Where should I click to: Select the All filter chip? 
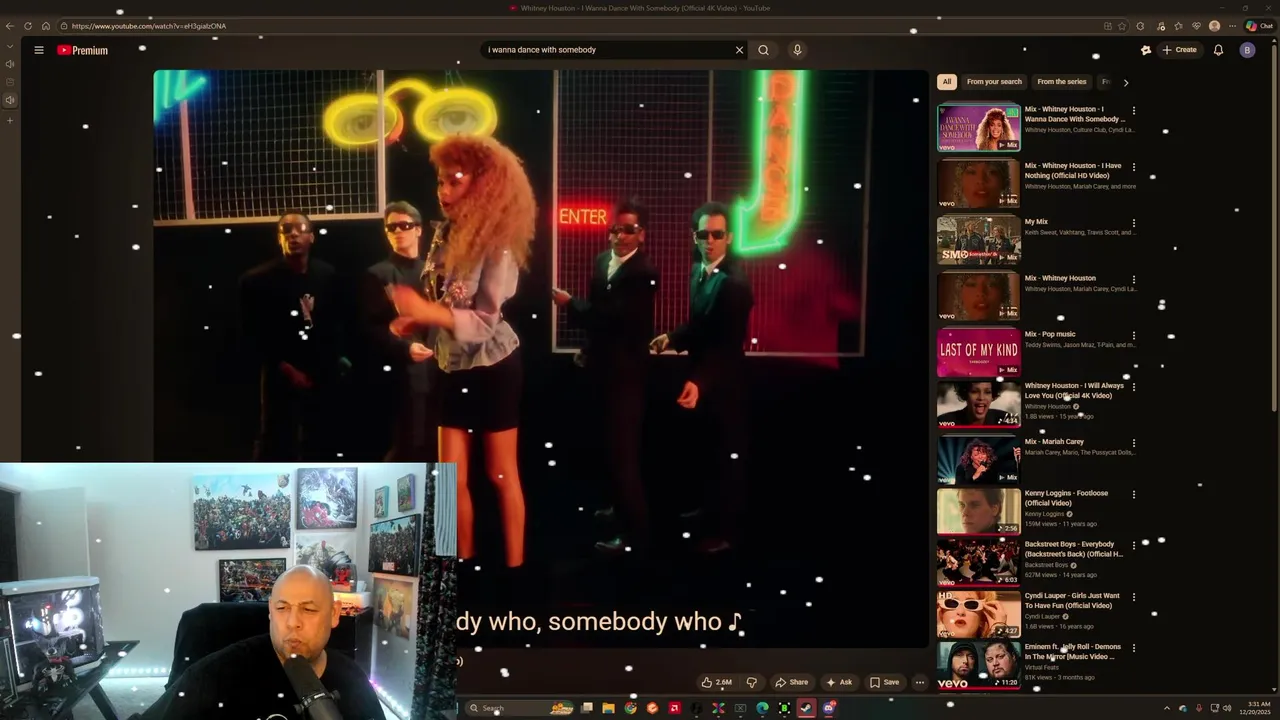tap(947, 82)
